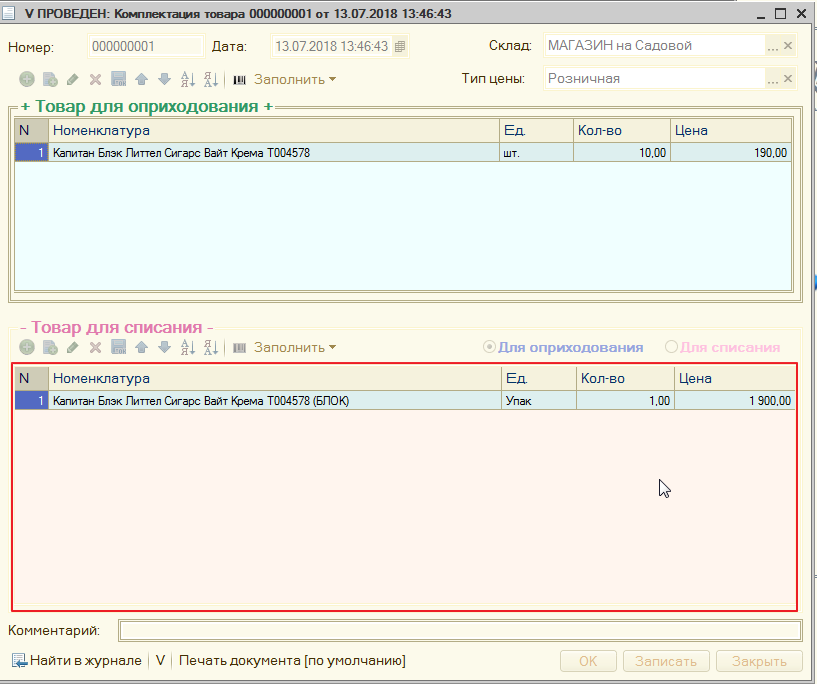817x684 pixels.
Task: Click barcode scanner icon in upper toolbar
Action: 239,80
